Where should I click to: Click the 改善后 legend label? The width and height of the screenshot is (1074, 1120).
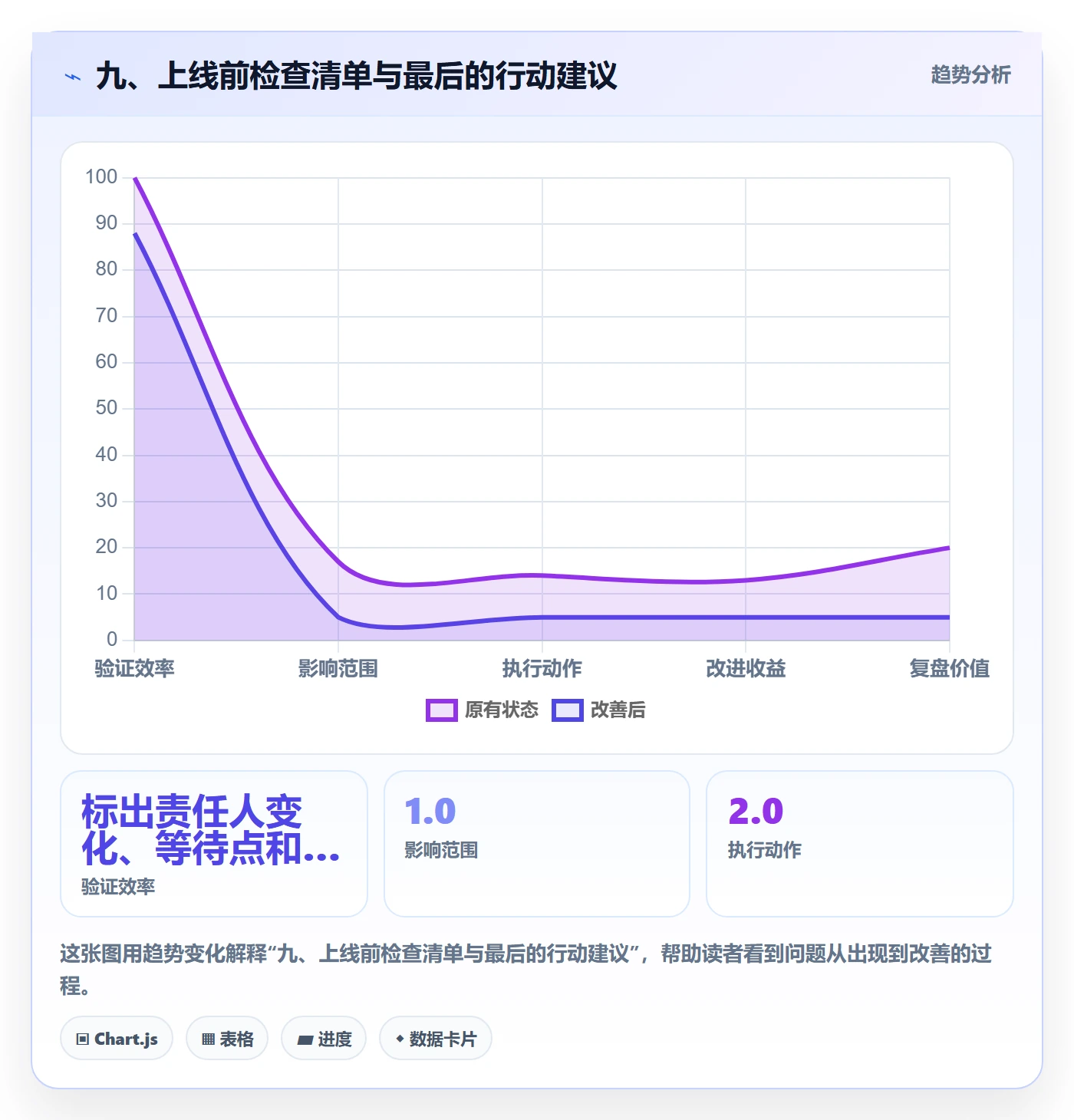(x=618, y=710)
